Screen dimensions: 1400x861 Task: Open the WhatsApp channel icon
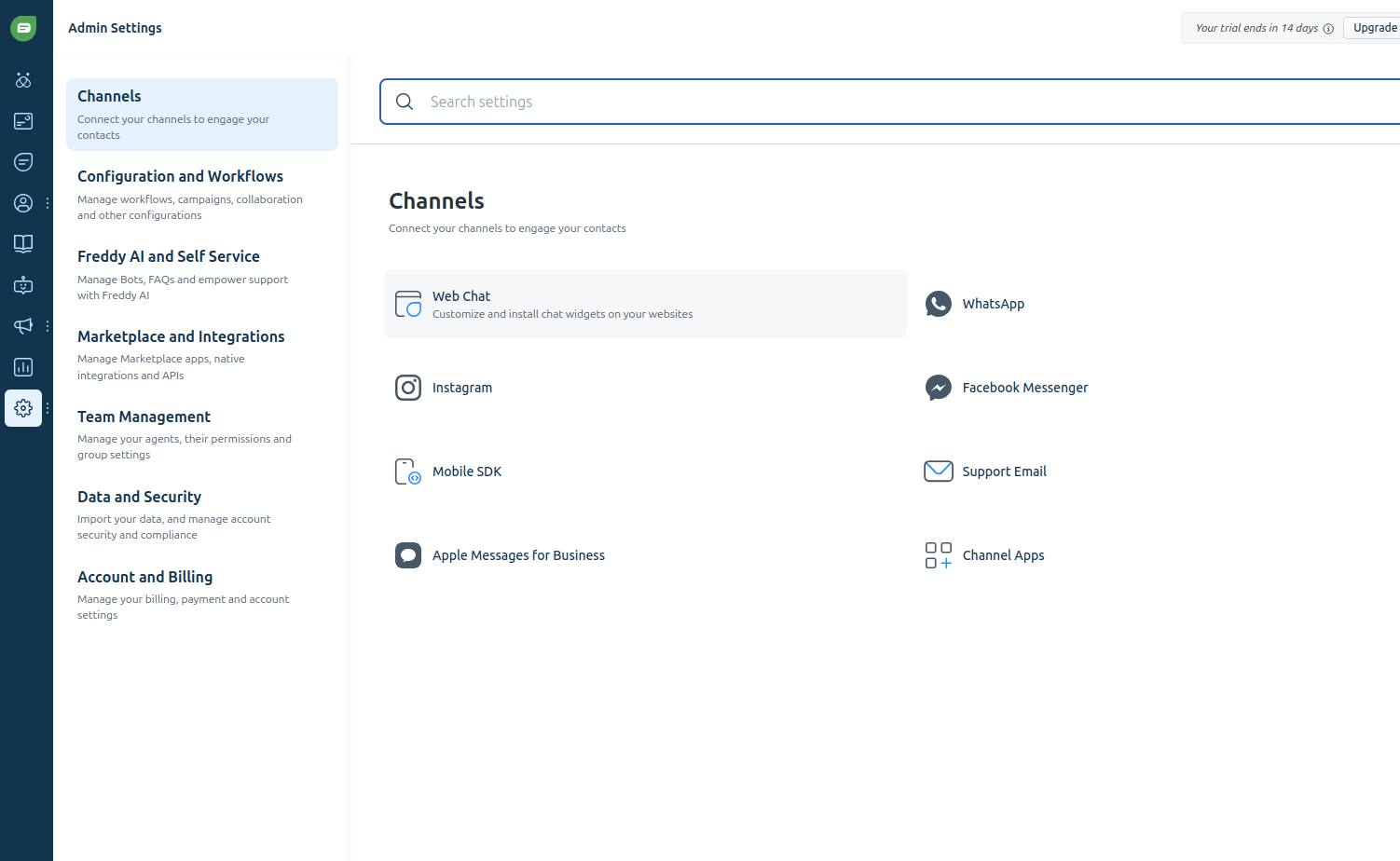point(939,303)
